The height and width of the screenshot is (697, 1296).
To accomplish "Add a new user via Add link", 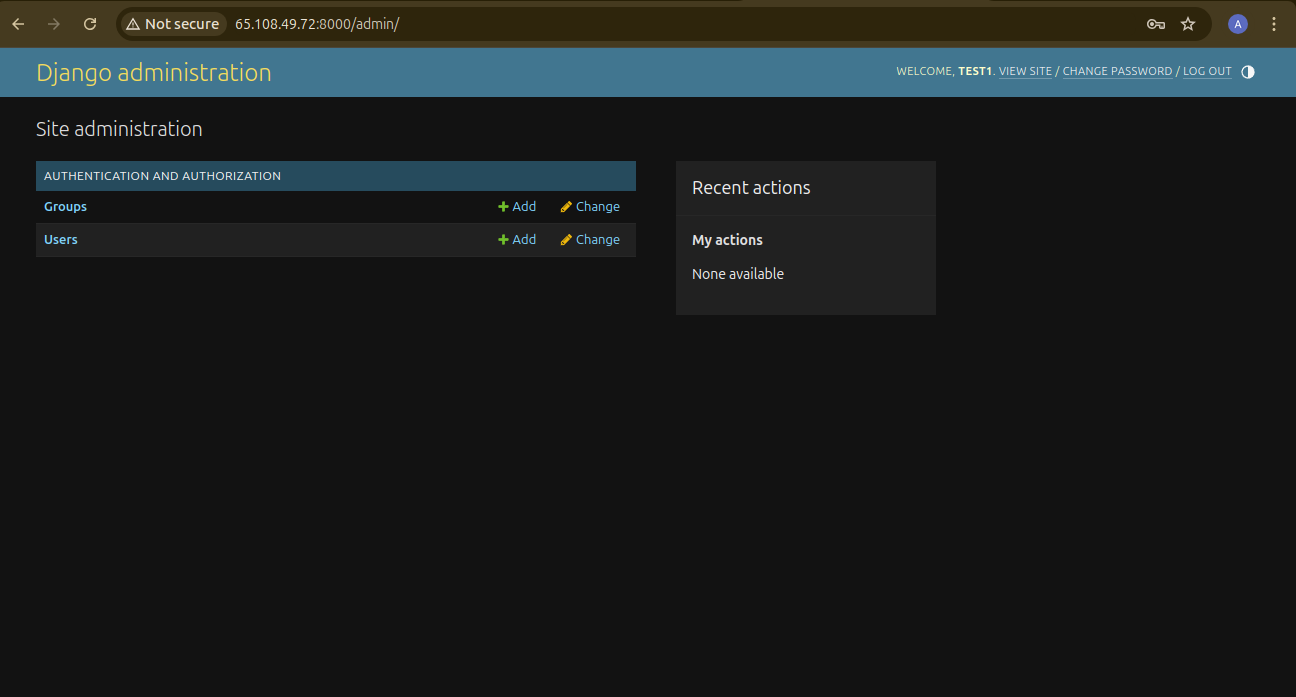I will point(517,240).
